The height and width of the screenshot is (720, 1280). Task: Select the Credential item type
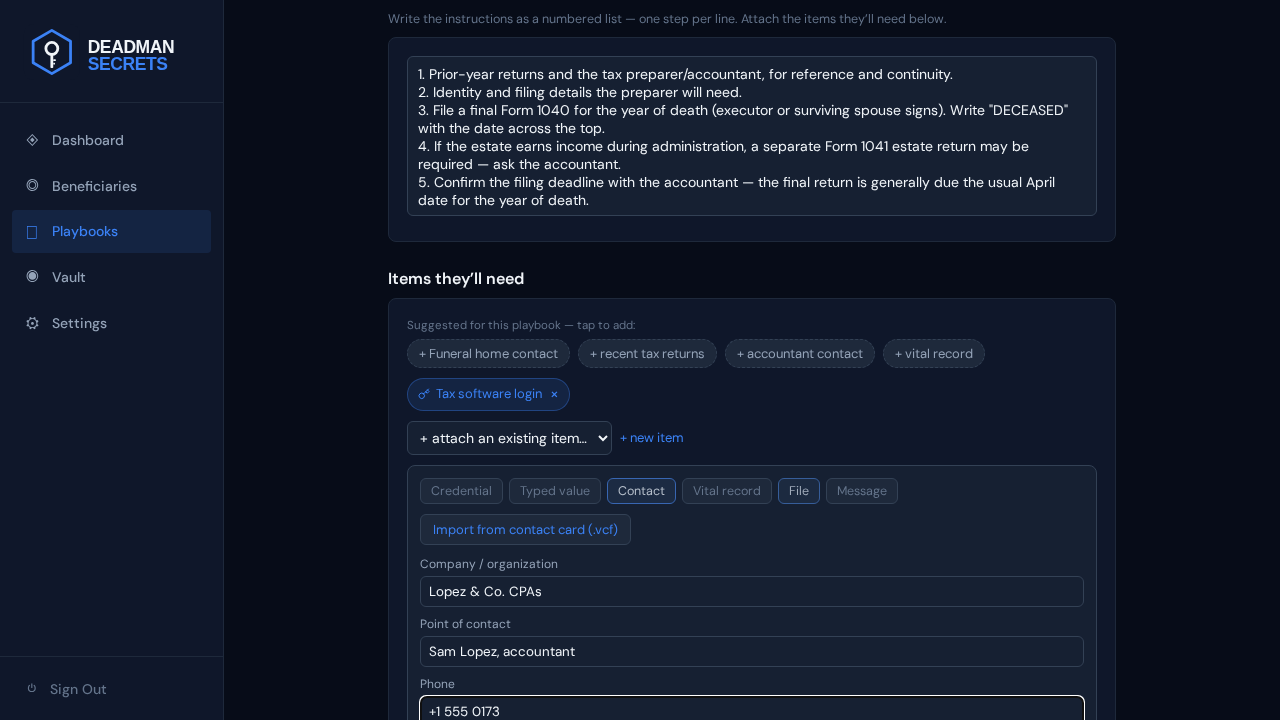[461, 491]
